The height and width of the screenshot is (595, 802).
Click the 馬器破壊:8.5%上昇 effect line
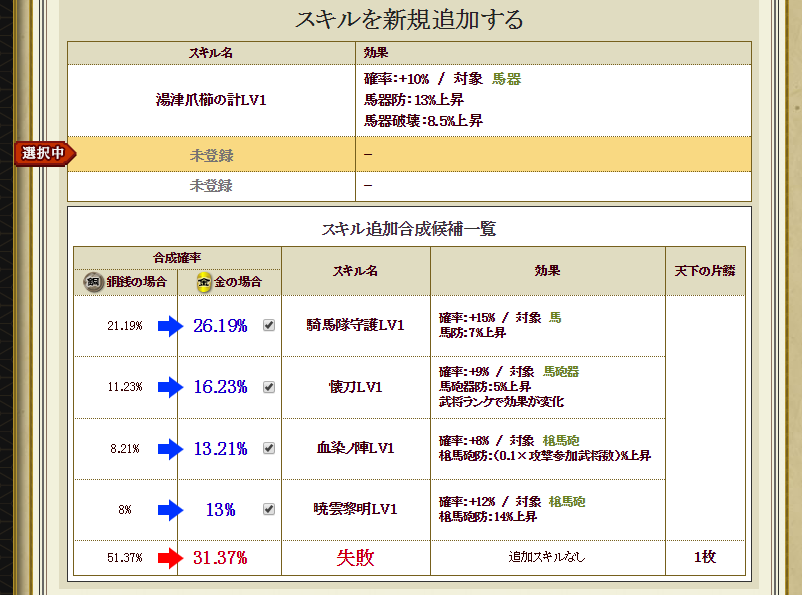click(423, 121)
